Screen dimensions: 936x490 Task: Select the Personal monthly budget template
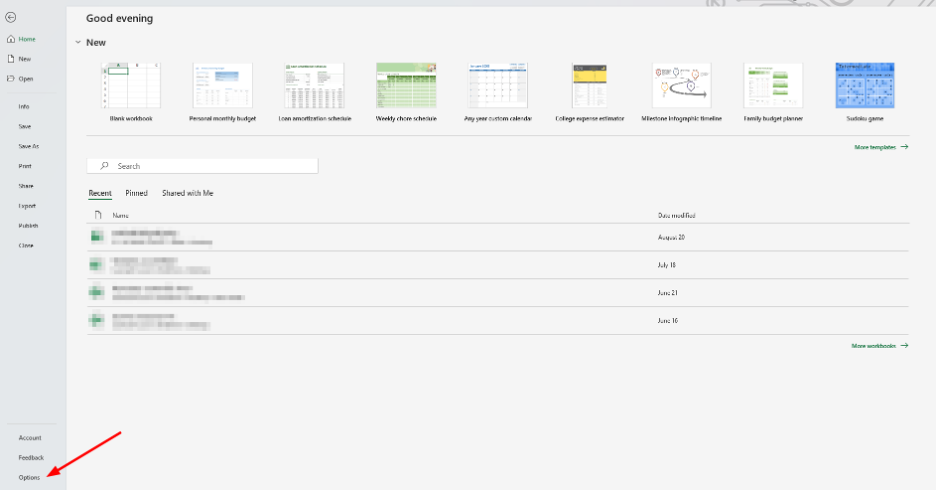pyautogui.click(x=222, y=85)
